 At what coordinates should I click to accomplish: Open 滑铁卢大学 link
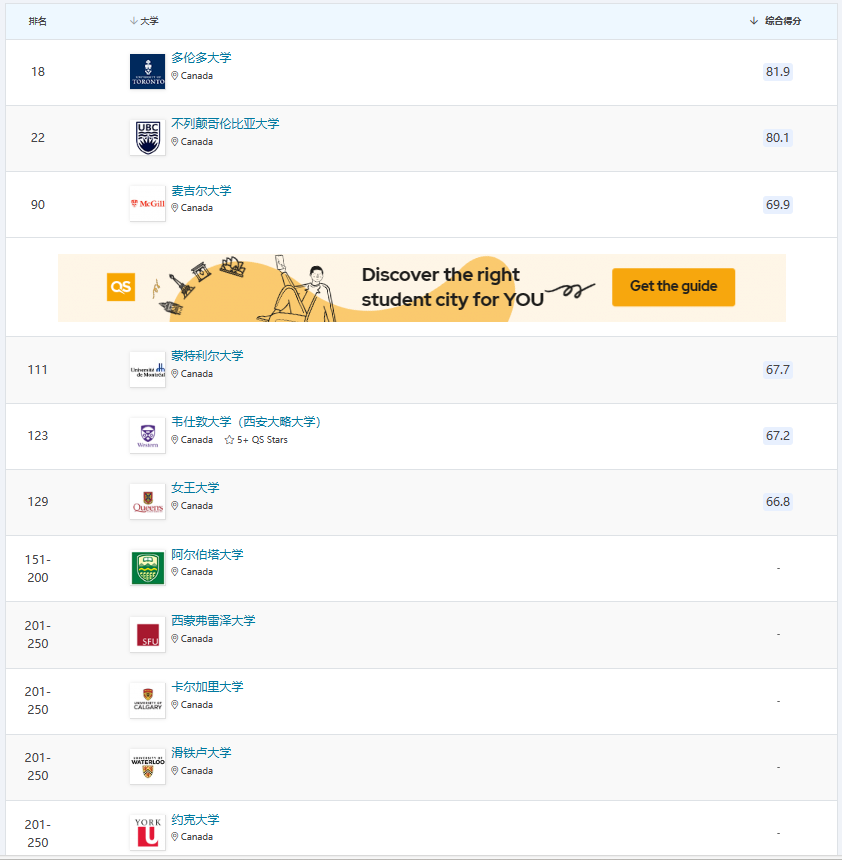[x=201, y=752]
